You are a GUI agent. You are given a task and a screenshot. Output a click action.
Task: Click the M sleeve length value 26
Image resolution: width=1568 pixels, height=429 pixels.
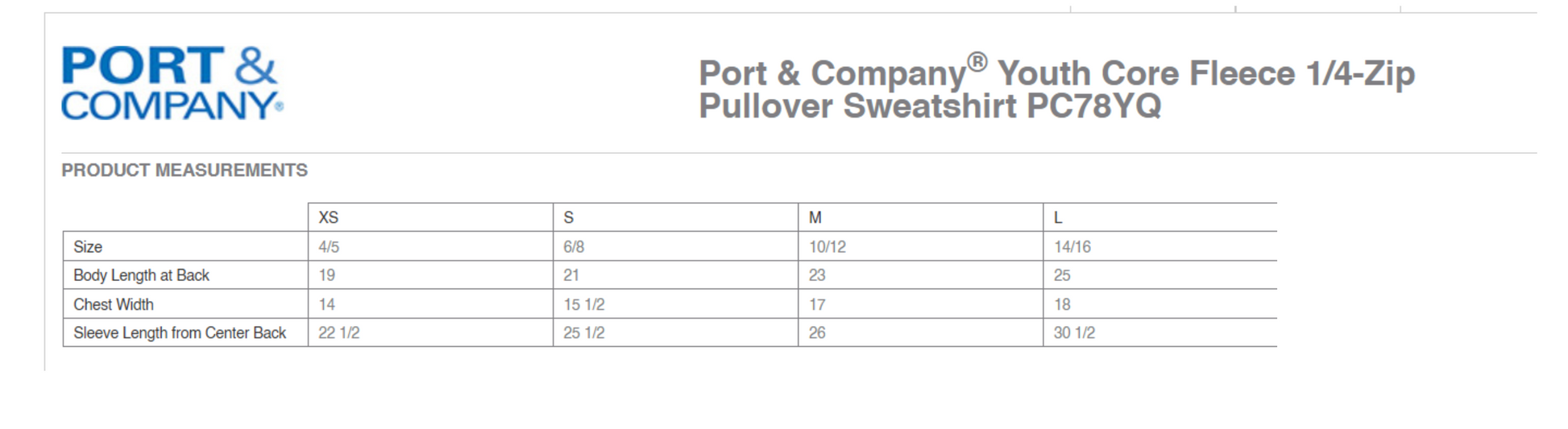pyautogui.click(x=817, y=333)
